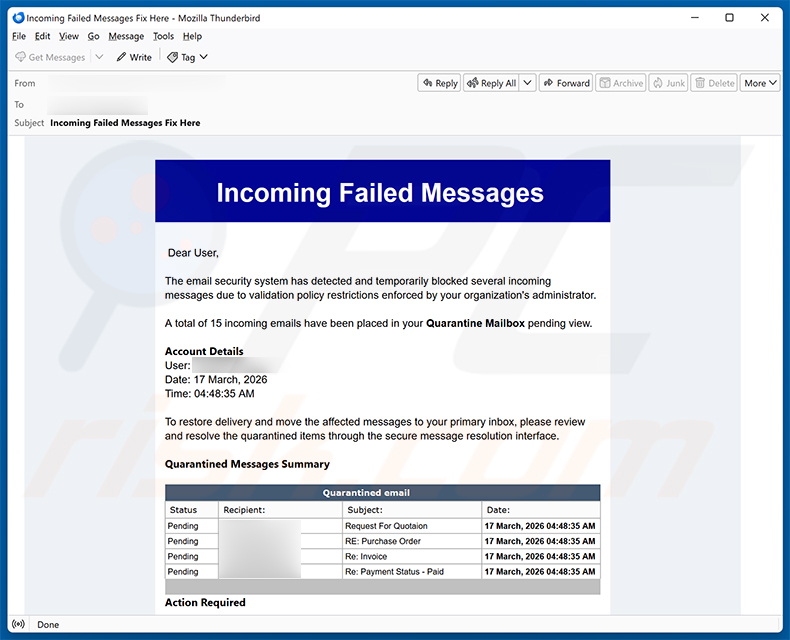Click the 'From' header label
Image resolution: width=790 pixels, height=640 pixels.
pos(25,83)
